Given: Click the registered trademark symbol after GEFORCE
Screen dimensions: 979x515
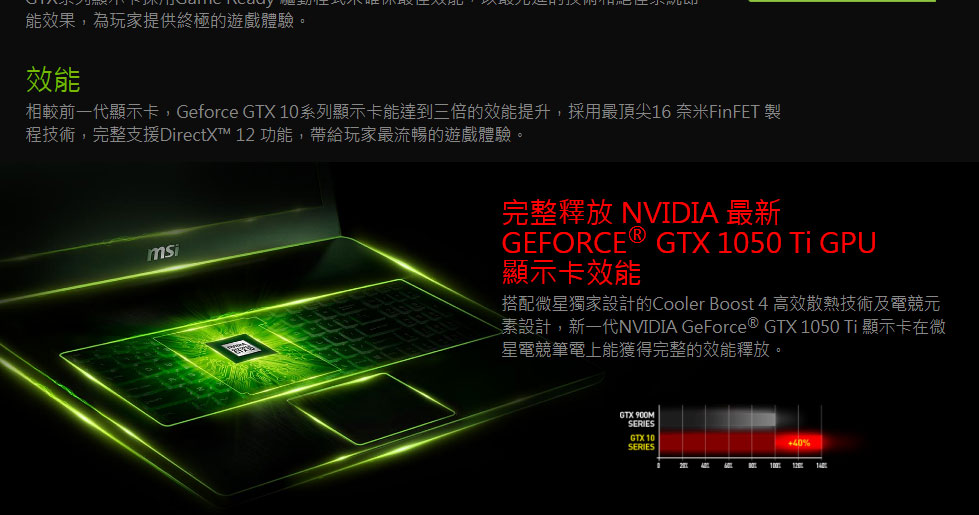Looking at the screenshot, I should click(x=636, y=235).
